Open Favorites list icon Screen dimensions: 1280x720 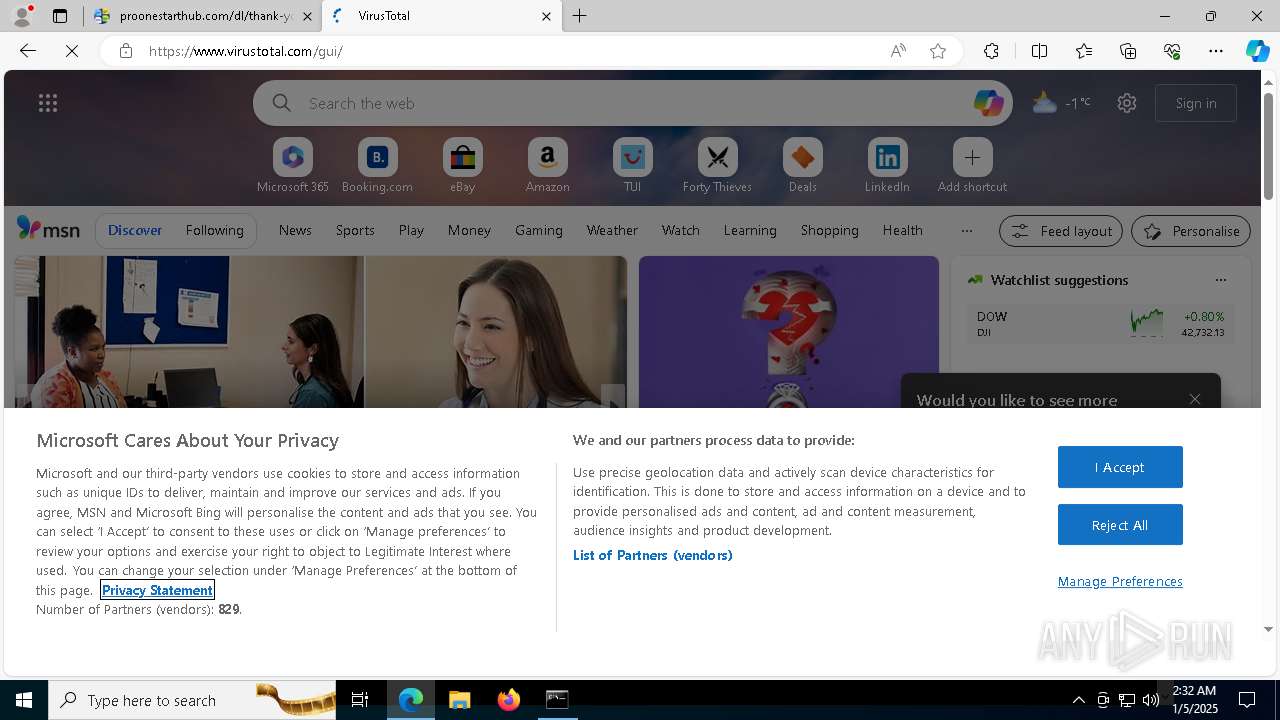[x=1084, y=51]
